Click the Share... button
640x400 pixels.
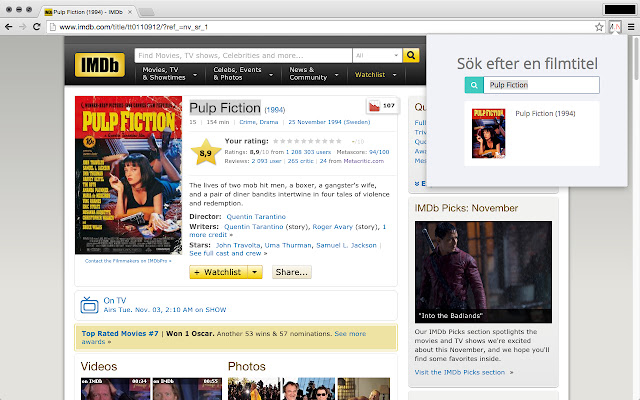coord(291,272)
